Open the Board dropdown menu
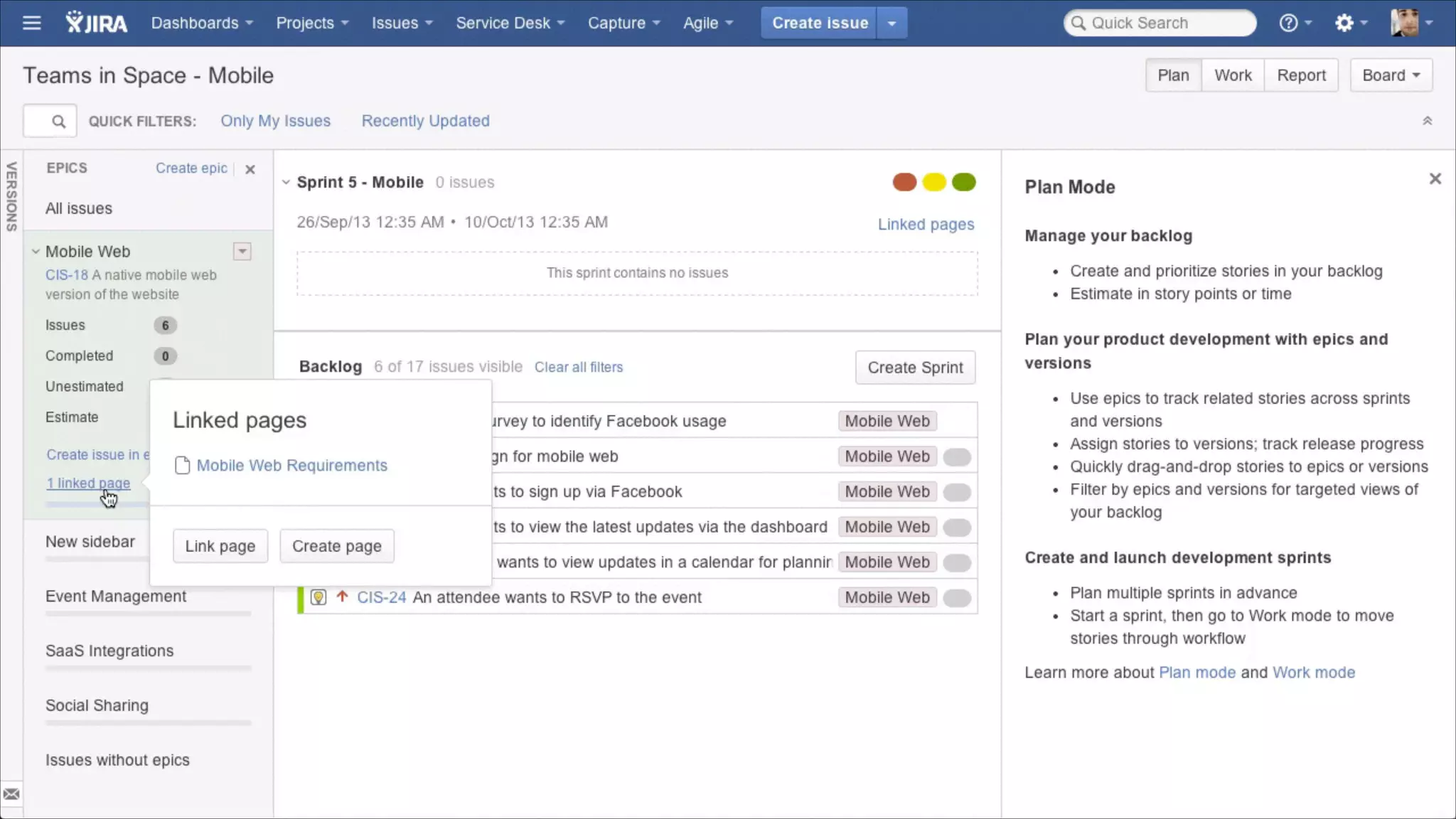Screen dimensions: 1456x819 1391,75
